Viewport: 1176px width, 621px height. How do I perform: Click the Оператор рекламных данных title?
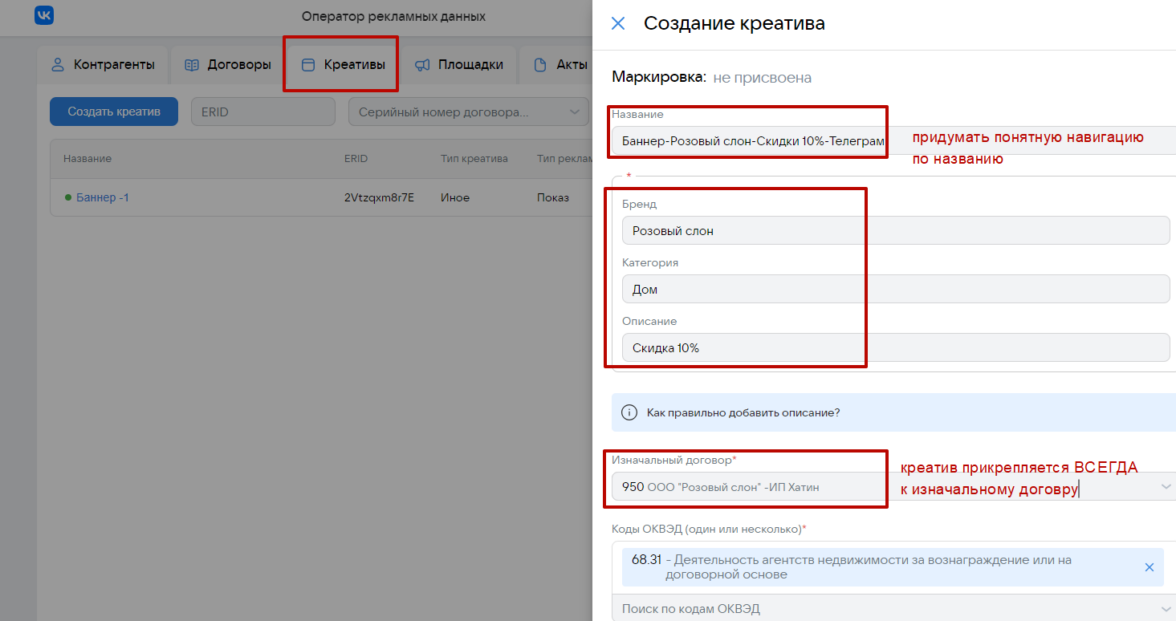393,16
